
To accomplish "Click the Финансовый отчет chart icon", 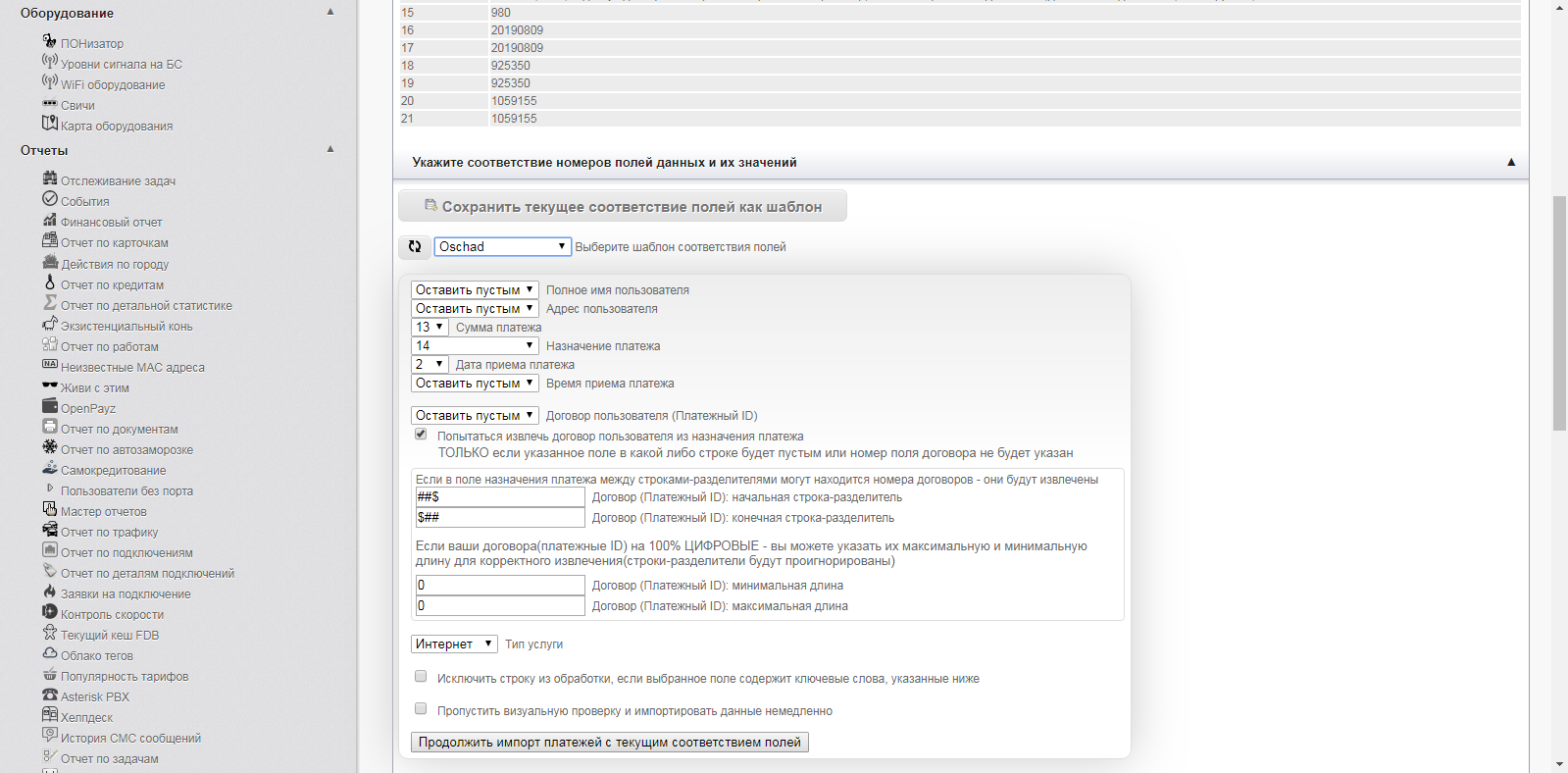I will pyautogui.click(x=49, y=220).
